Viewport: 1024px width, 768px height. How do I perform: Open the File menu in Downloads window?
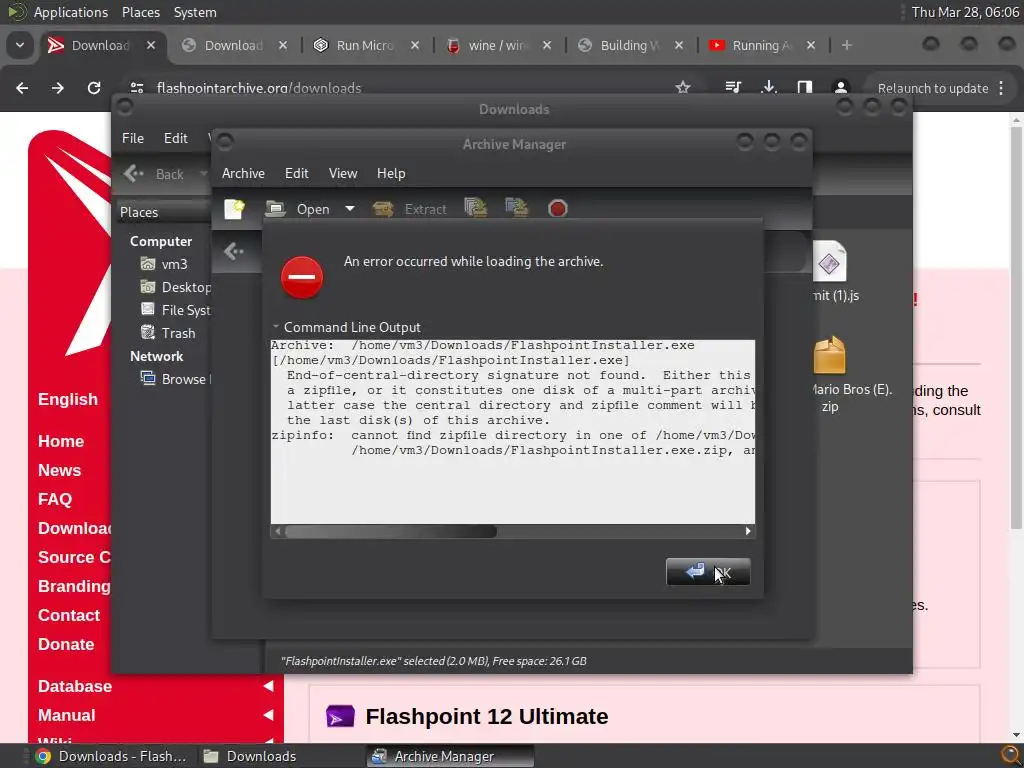click(x=133, y=138)
